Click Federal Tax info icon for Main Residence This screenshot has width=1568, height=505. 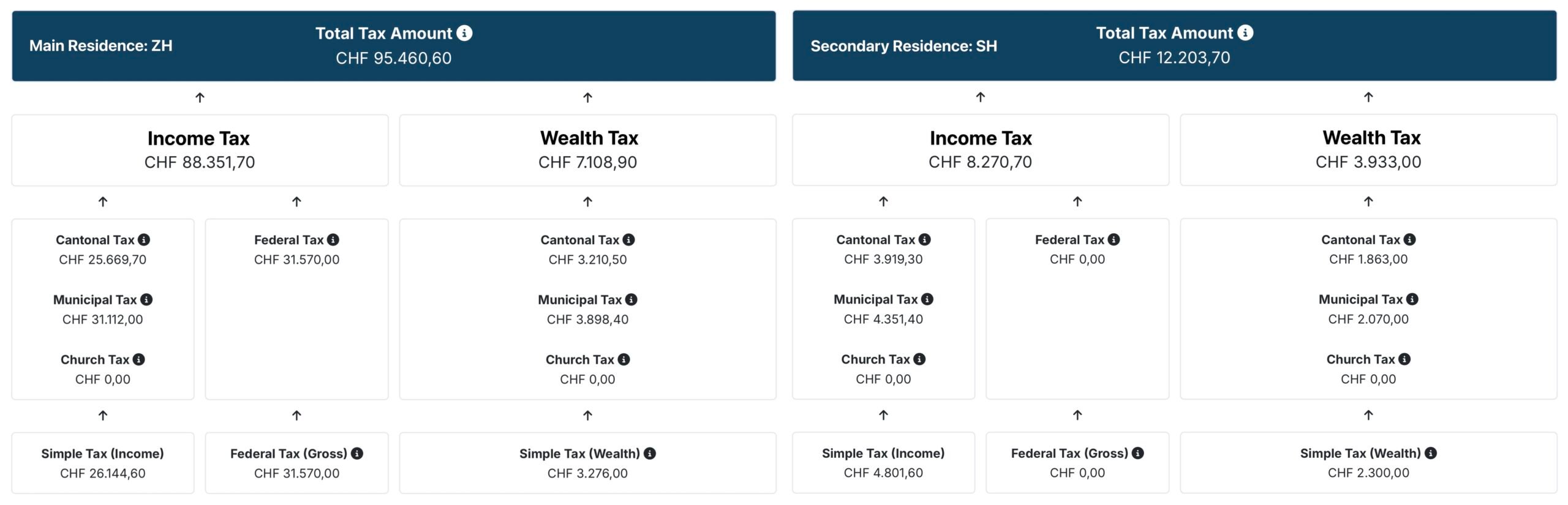[333, 240]
